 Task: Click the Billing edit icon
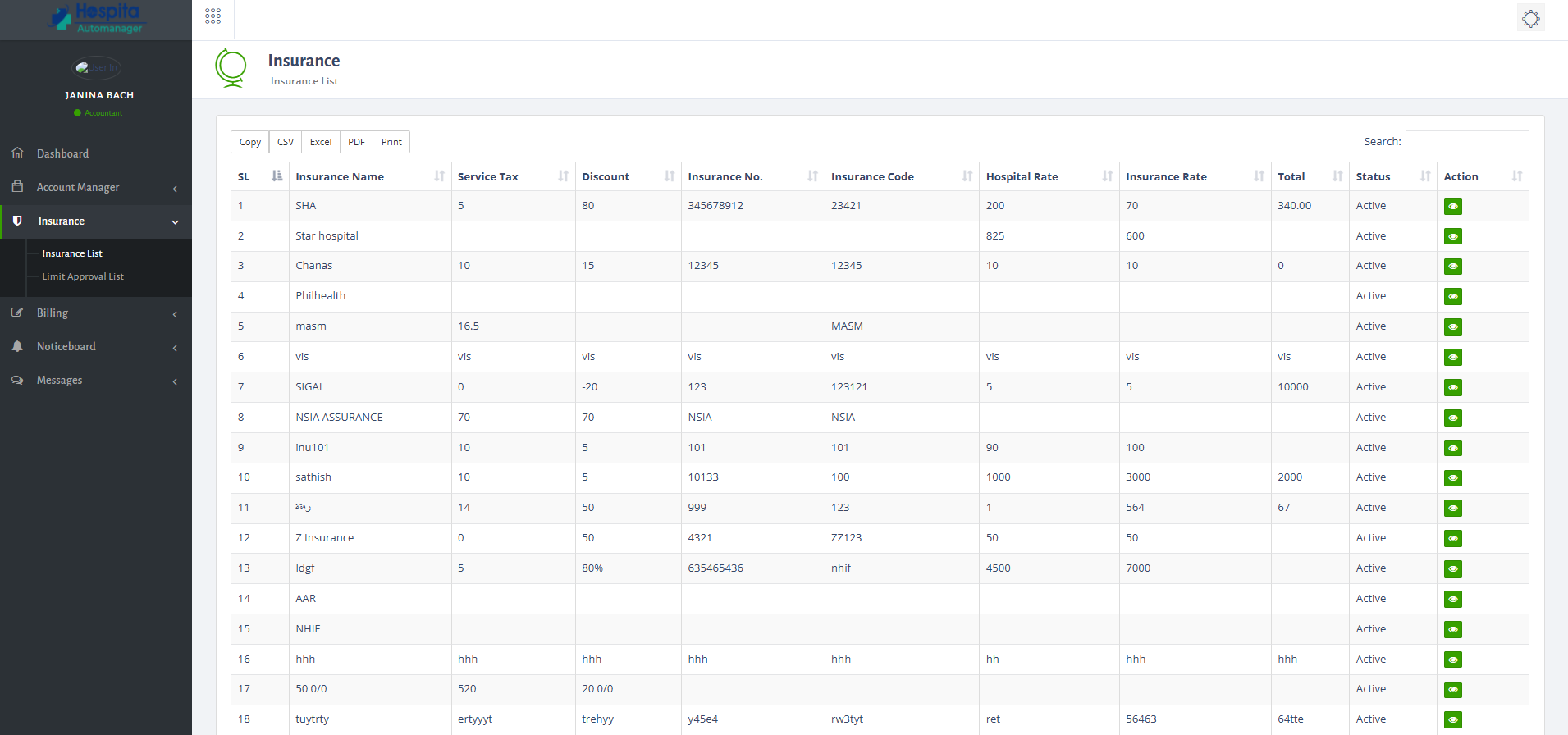click(x=17, y=313)
